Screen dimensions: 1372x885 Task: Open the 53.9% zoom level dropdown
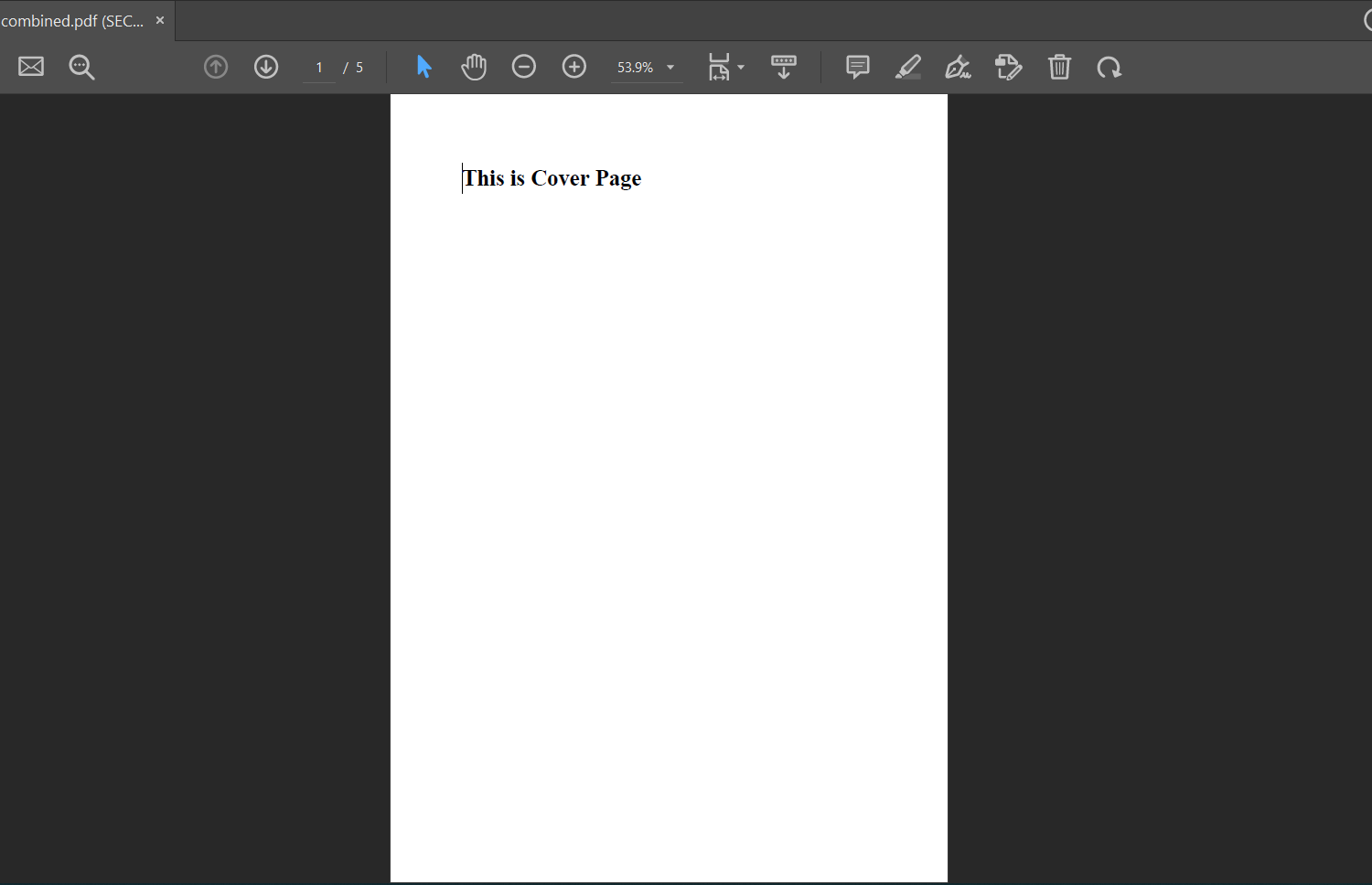[670, 68]
